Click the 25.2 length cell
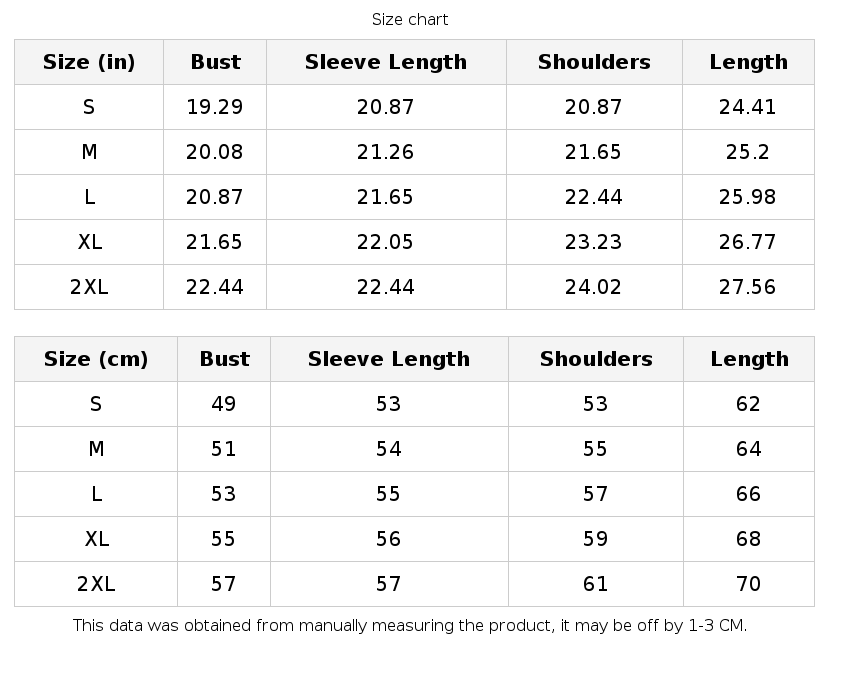850x676 pixels. pyautogui.click(x=748, y=152)
